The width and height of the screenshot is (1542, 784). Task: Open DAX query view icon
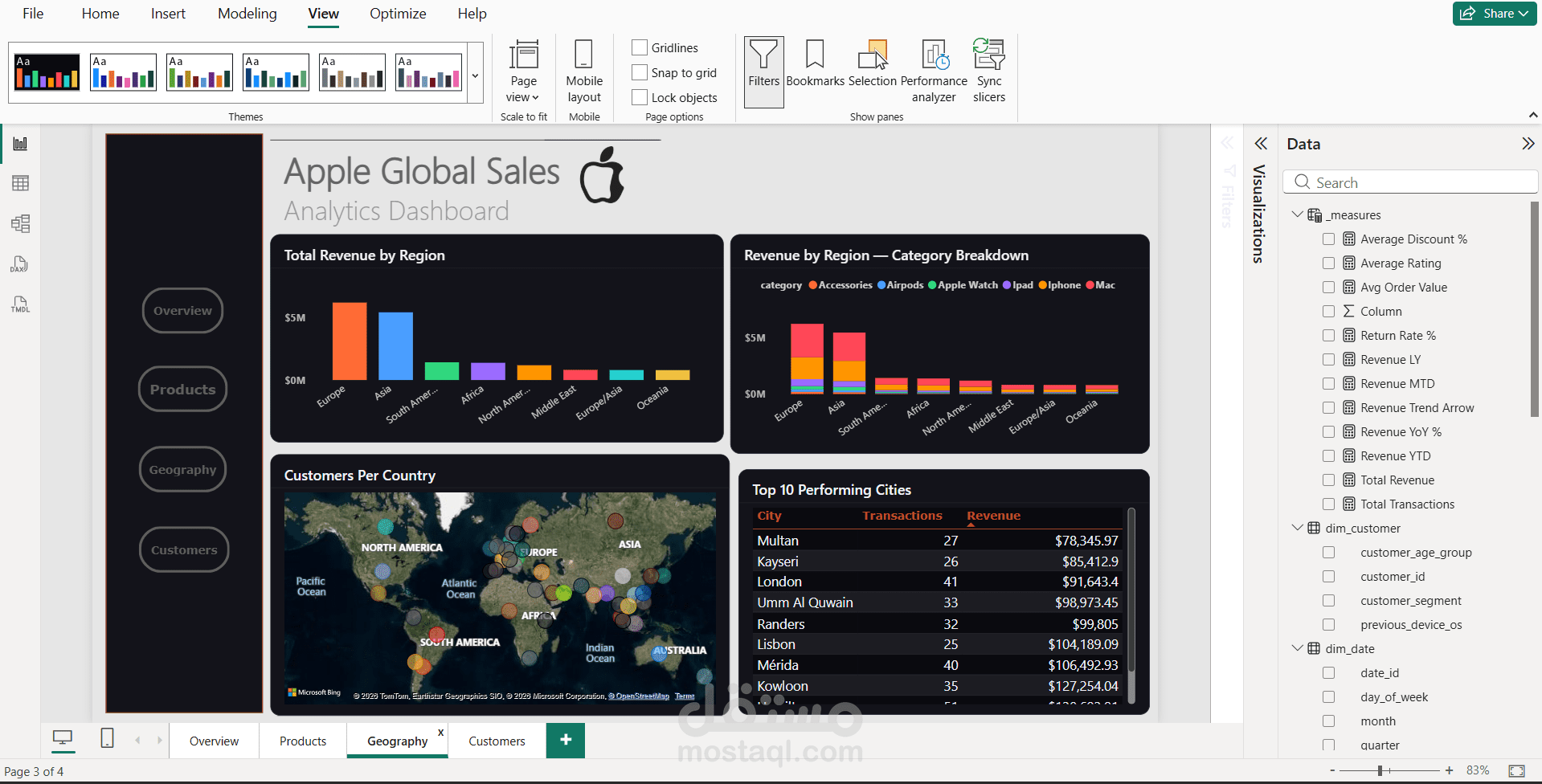click(x=20, y=264)
